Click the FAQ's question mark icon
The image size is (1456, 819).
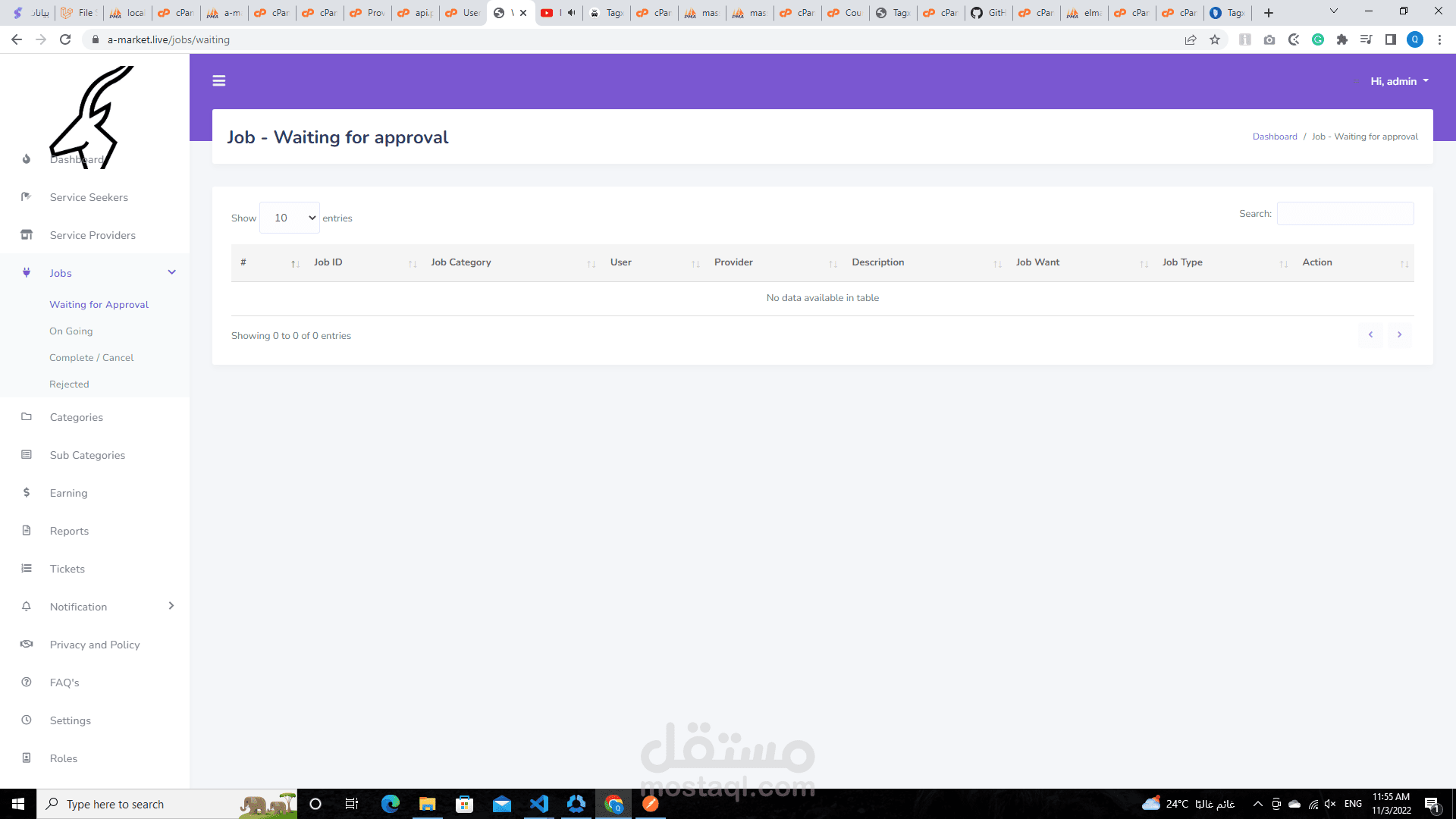point(27,682)
